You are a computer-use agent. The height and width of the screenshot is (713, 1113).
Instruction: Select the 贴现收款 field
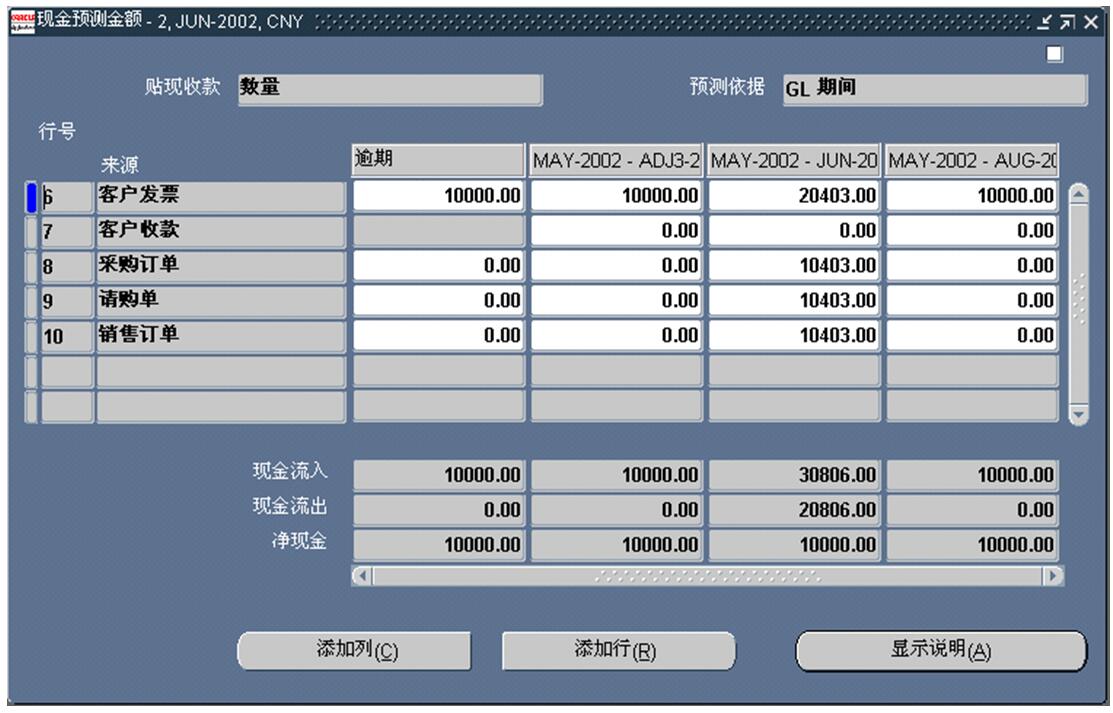[x=390, y=89]
